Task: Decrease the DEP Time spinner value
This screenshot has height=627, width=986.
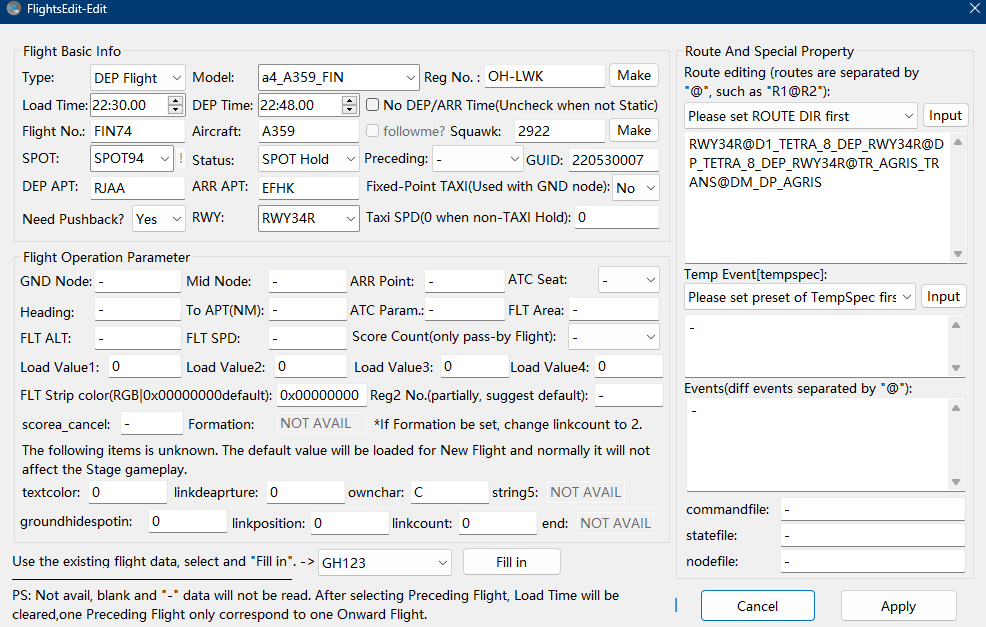Action: (350, 109)
